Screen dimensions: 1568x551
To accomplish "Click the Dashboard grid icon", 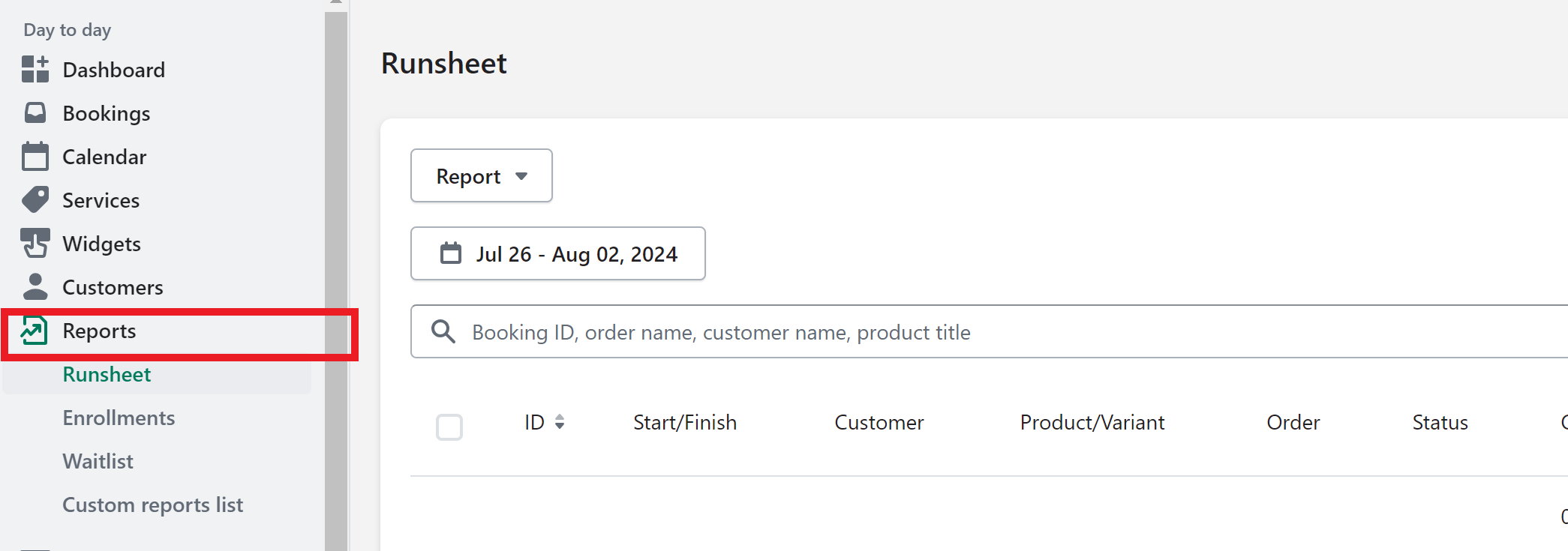I will (x=35, y=69).
